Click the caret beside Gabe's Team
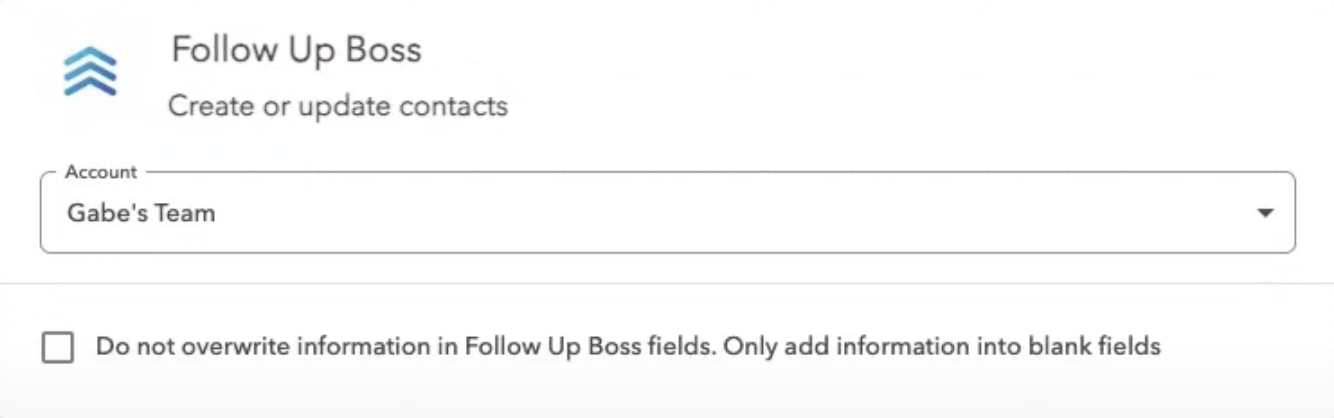Viewport: 1334px width, 418px height. tap(1265, 213)
